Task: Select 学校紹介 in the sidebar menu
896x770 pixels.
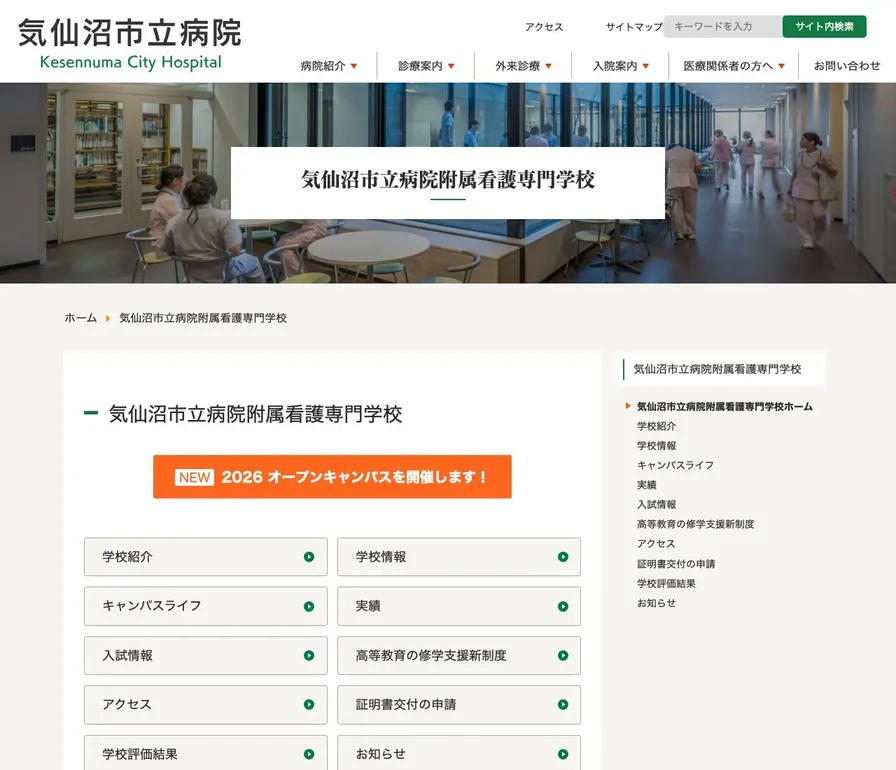Action: click(657, 426)
